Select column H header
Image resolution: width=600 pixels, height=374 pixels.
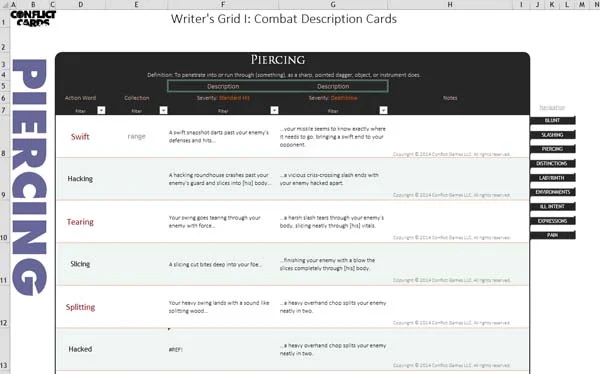[450, 5]
